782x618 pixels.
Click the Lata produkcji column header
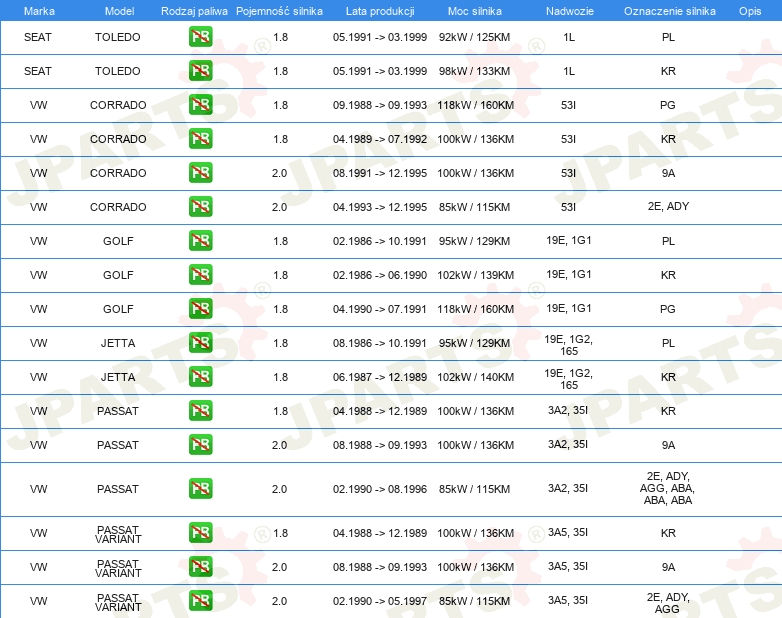click(380, 11)
